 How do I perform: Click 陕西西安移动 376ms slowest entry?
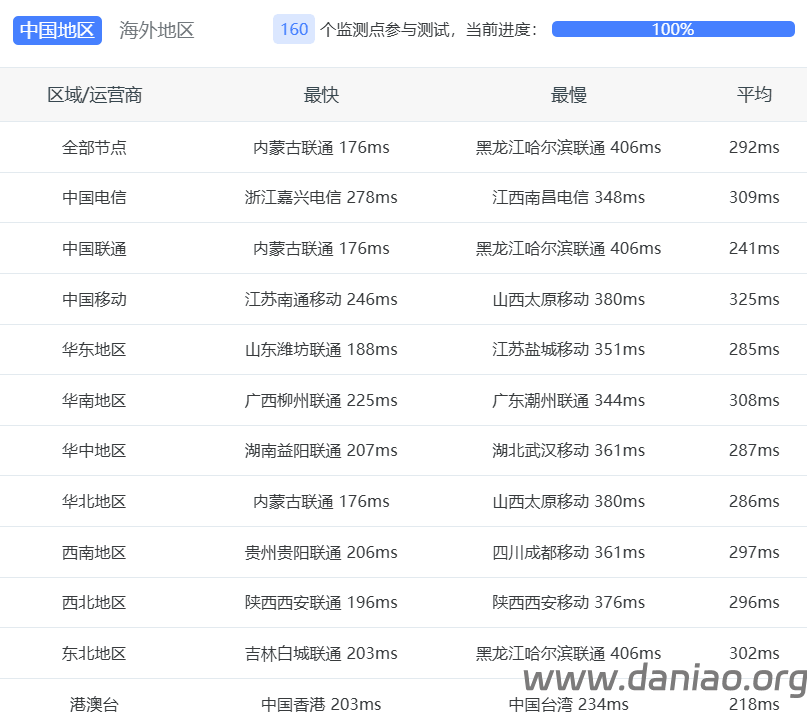(x=568, y=603)
